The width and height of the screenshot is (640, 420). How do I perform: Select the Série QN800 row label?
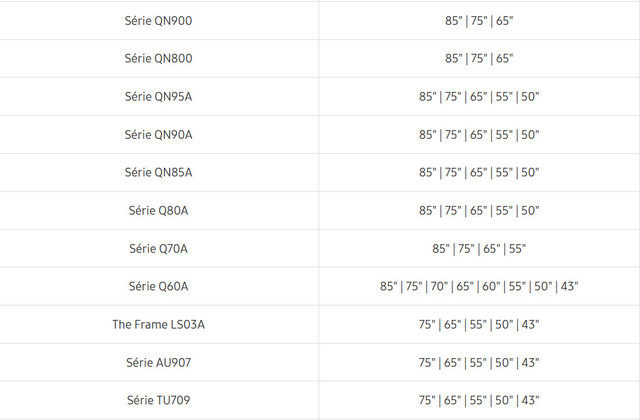[159, 58]
